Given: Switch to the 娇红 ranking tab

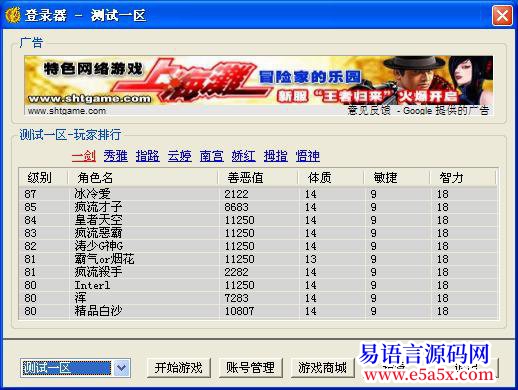Looking at the screenshot, I should [244, 156].
